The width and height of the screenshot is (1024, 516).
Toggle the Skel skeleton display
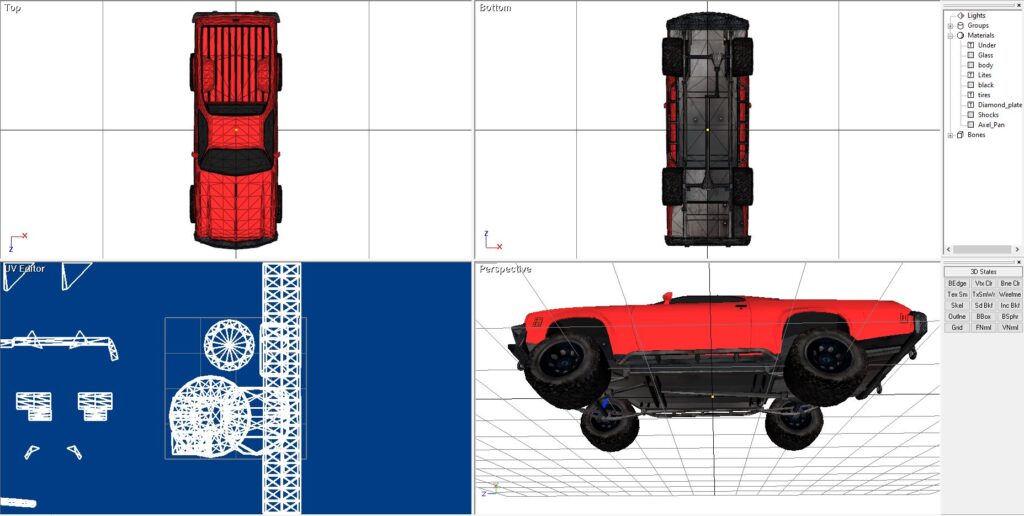957,305
